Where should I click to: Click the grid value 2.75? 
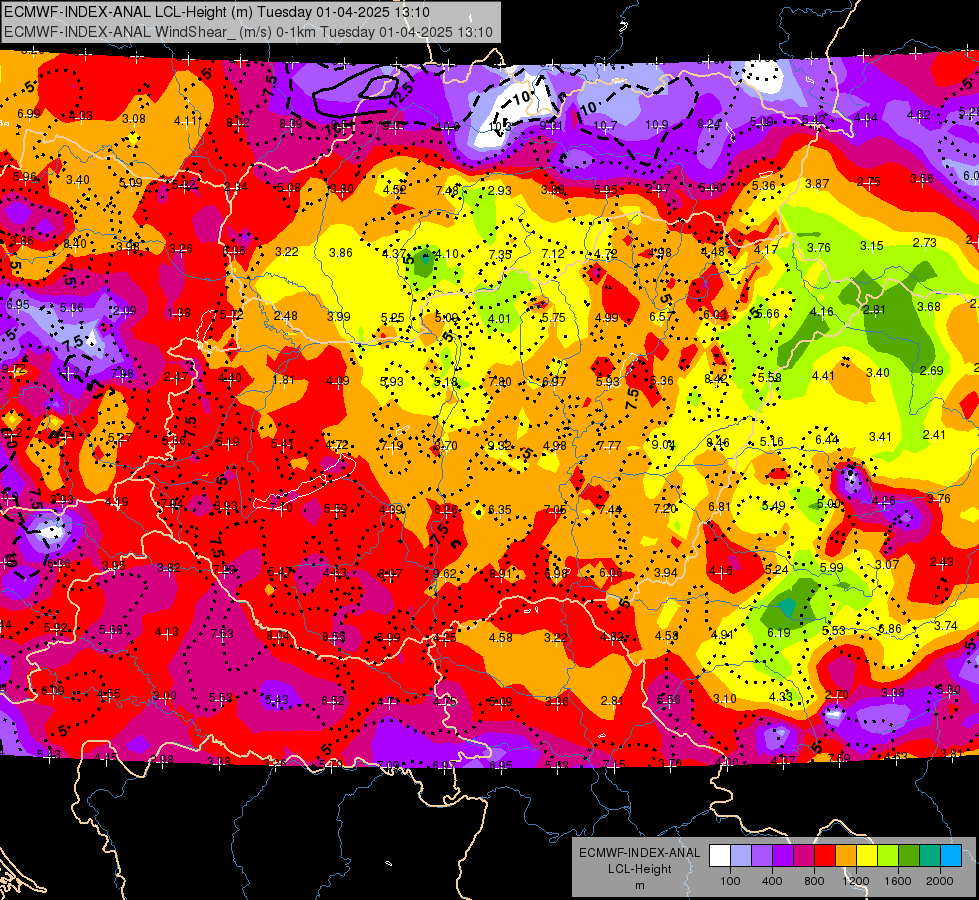tap(868, 182)
